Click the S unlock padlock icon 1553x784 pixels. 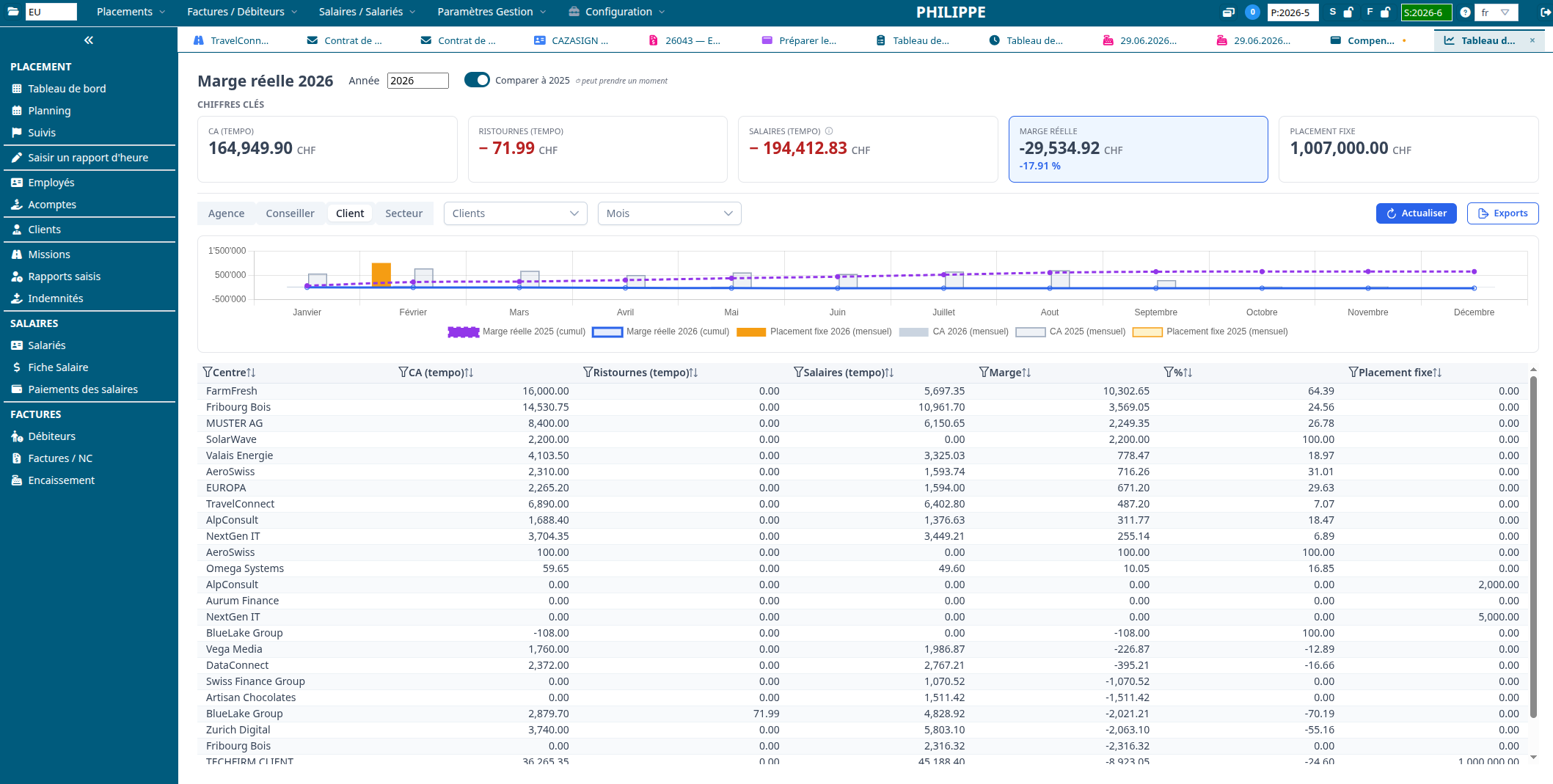(x=1348, y=12)
